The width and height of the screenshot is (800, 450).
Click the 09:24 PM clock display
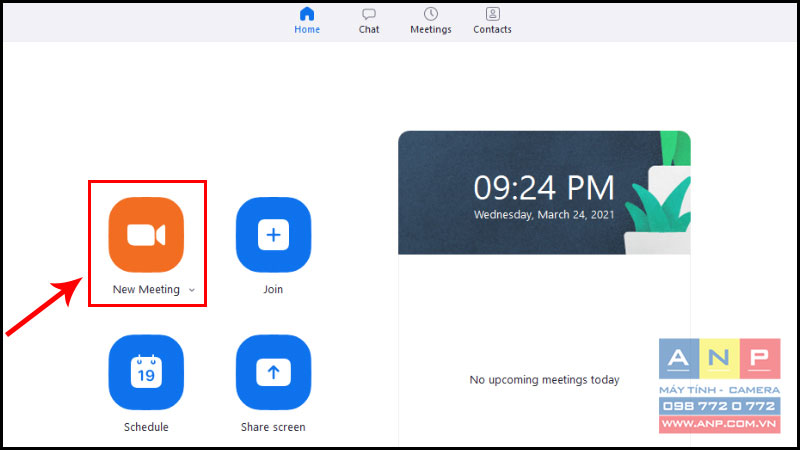pyautogui.click(x=544, y=188)
